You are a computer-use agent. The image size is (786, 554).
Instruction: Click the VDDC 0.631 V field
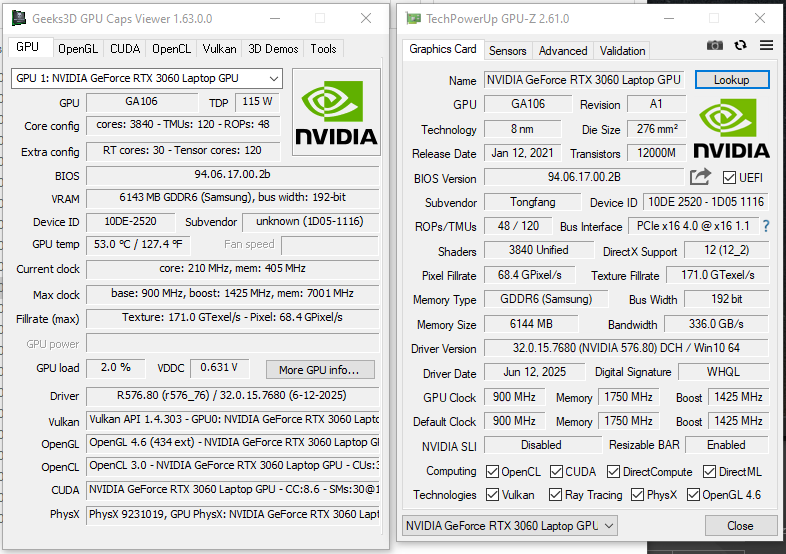219,368
